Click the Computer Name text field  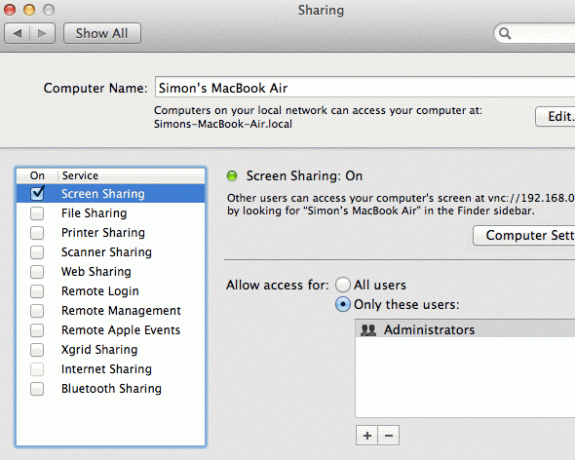[x=365, y=87]
